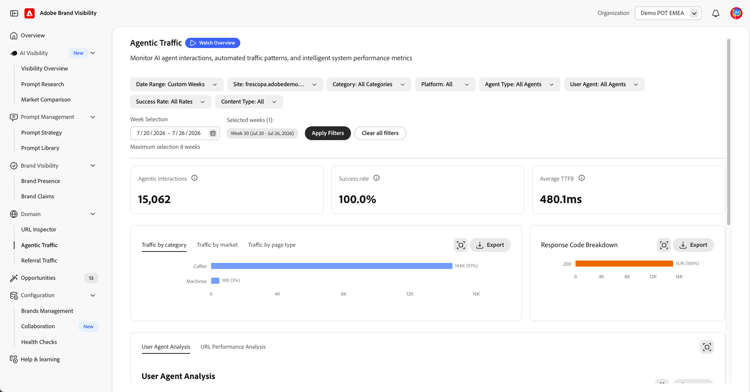Open Brand Presence in sidebar
The height and width of the screenshot is (392, 750).
point(41,181)
